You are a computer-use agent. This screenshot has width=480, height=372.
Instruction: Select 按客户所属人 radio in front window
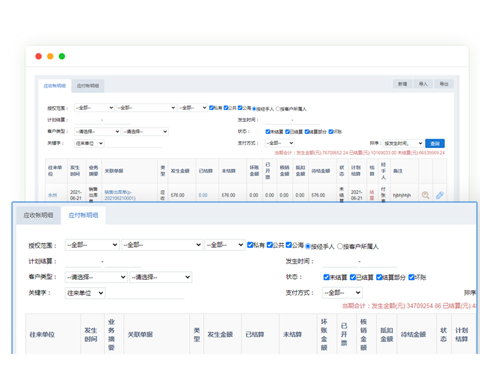(340, 246)
